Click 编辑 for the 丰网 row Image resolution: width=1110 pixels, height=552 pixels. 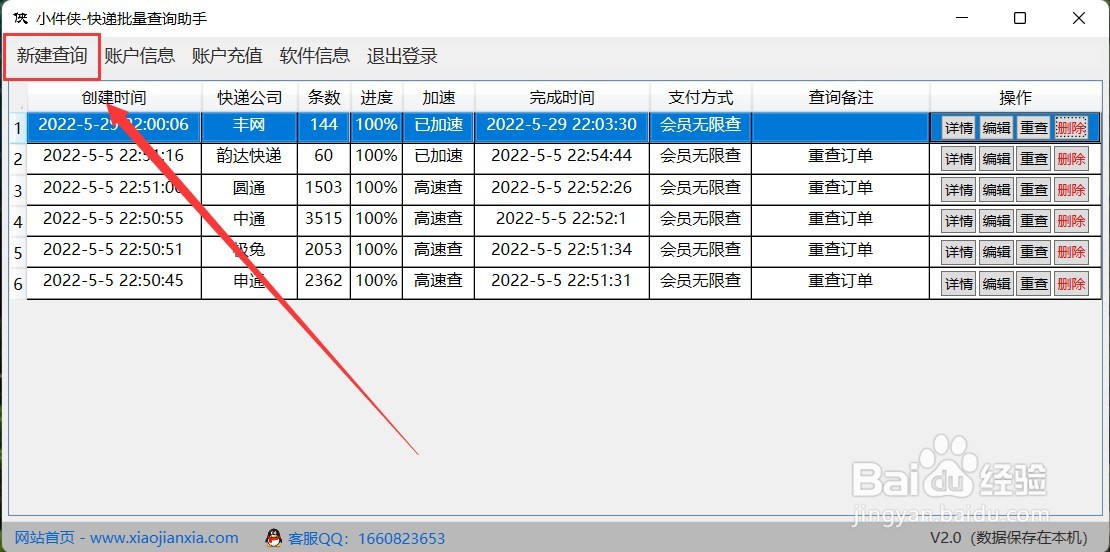996,128
